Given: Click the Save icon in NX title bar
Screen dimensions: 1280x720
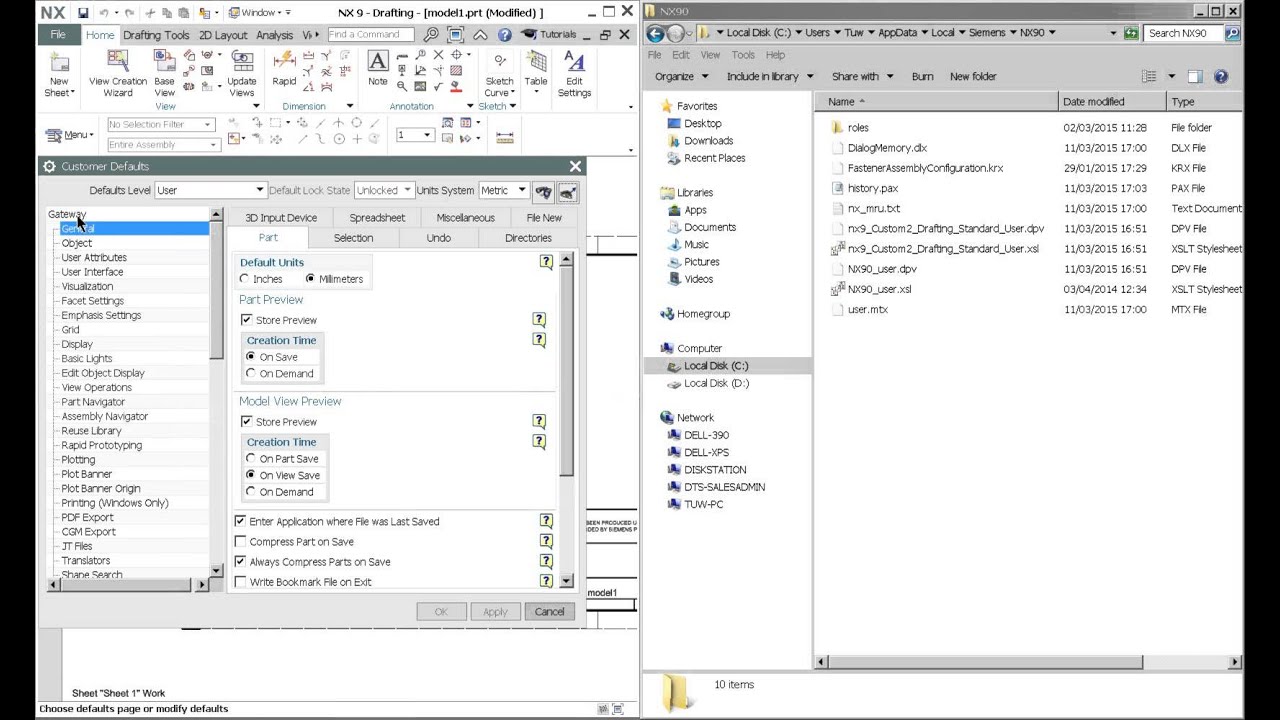Looking at the screenshot, I should (x=83, y=13).
